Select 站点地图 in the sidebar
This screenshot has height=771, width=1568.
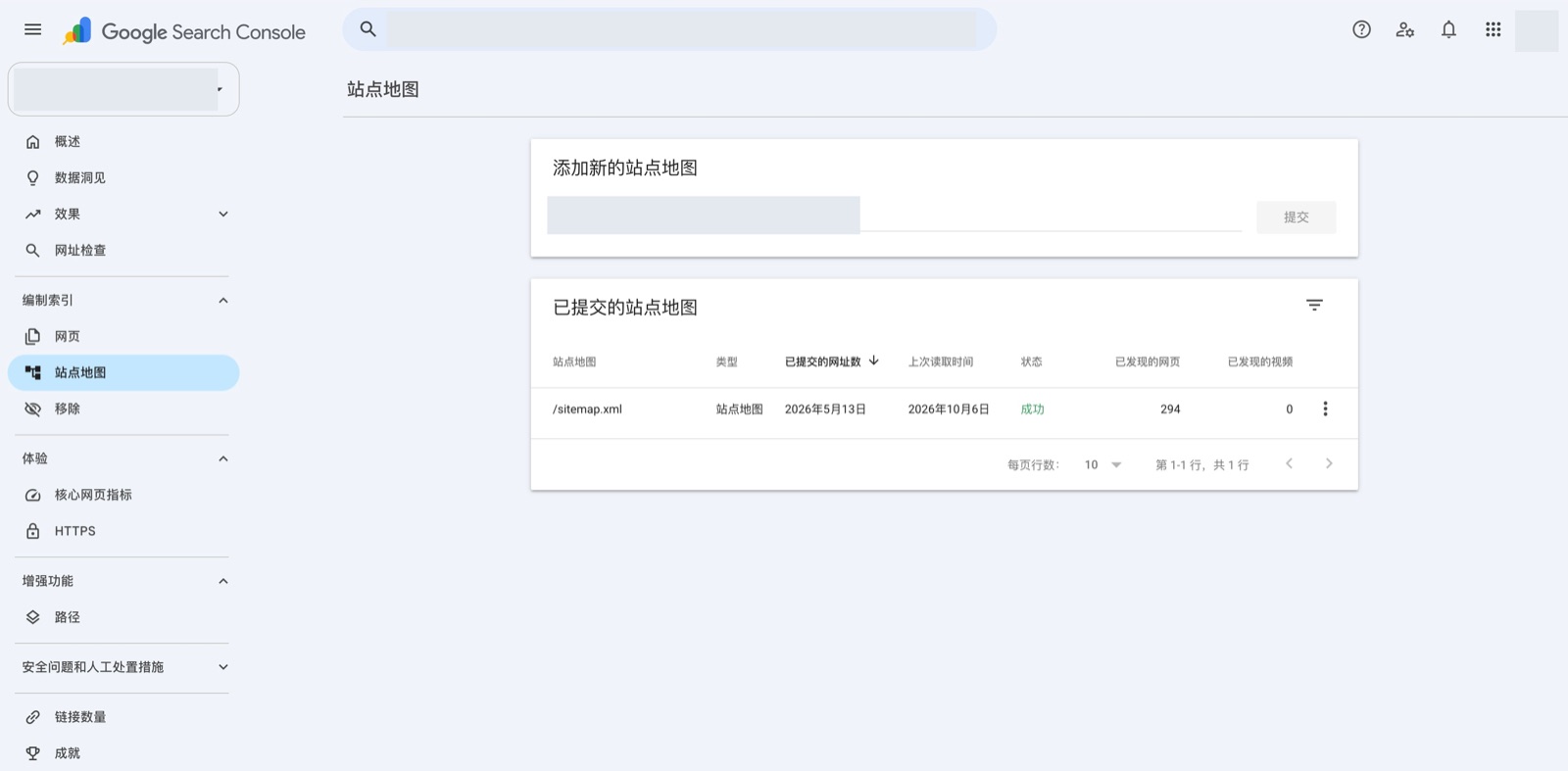pos(123,372)
